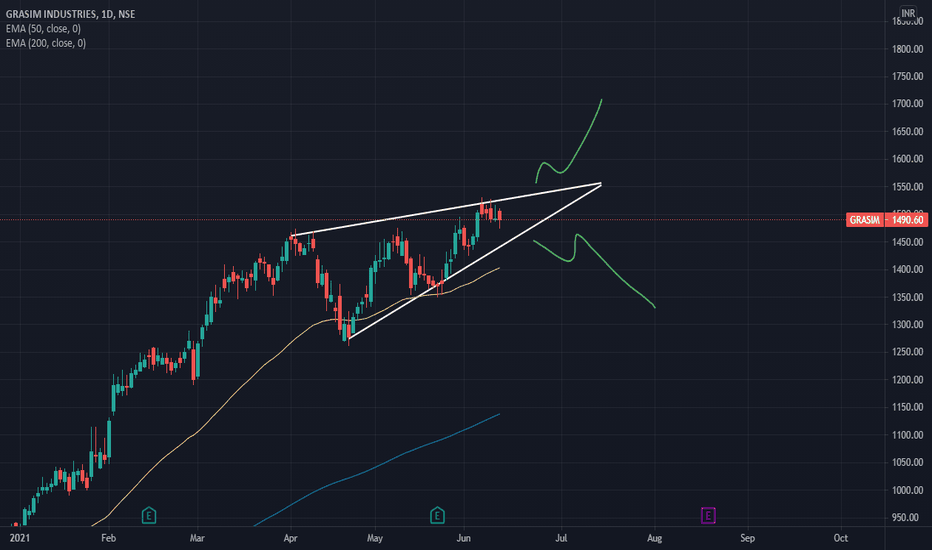Click the Sep label on time axis

747,538
